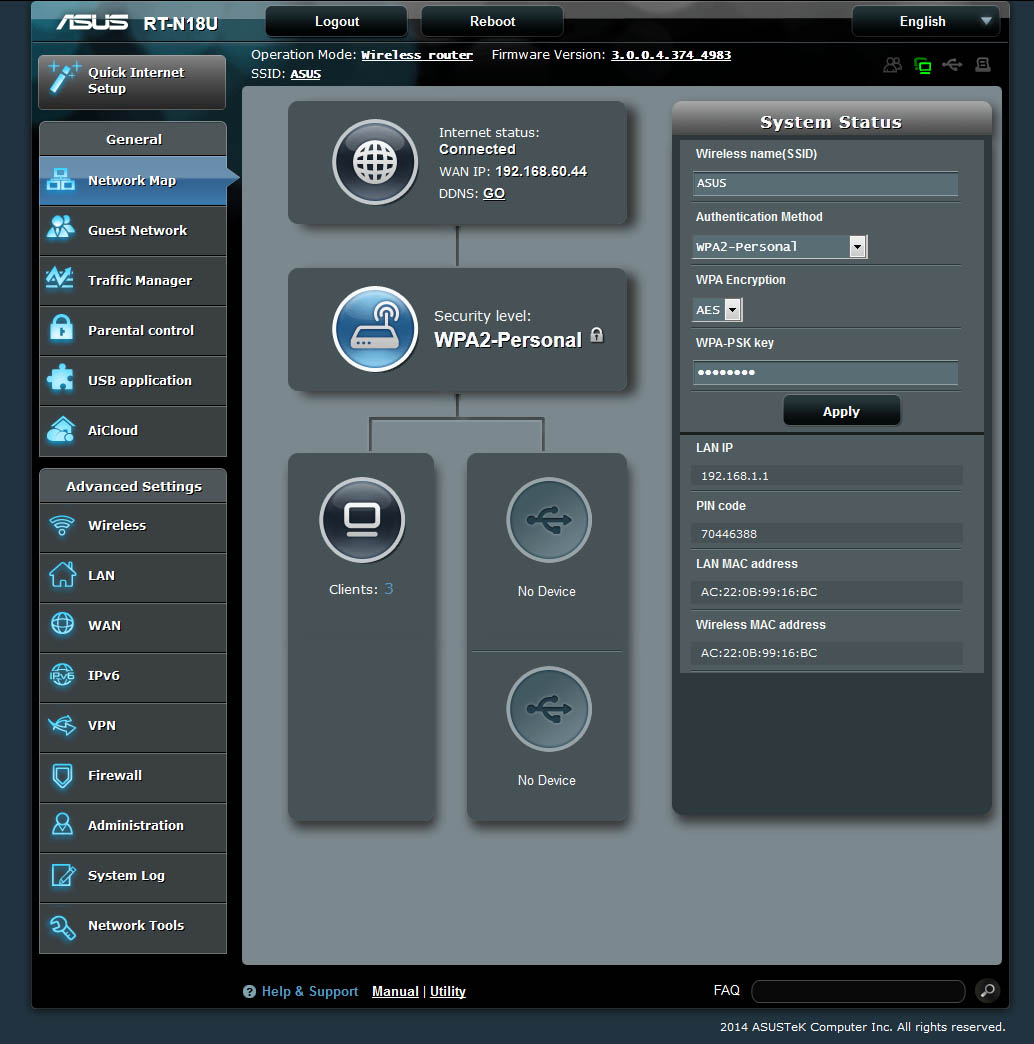The height and width of the screenshot is (1044, 1034).
Task: Click the FAQ search magnifier icon
Action: [x=988, y=990]
